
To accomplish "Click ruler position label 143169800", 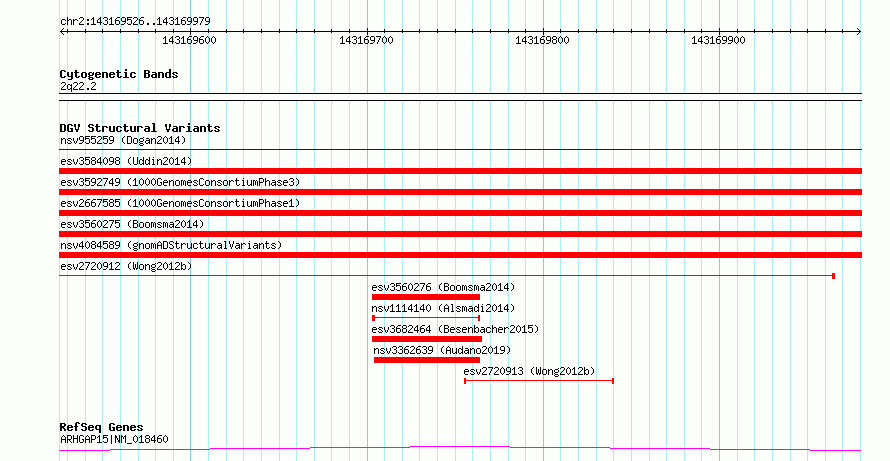I will coord(542,40).
